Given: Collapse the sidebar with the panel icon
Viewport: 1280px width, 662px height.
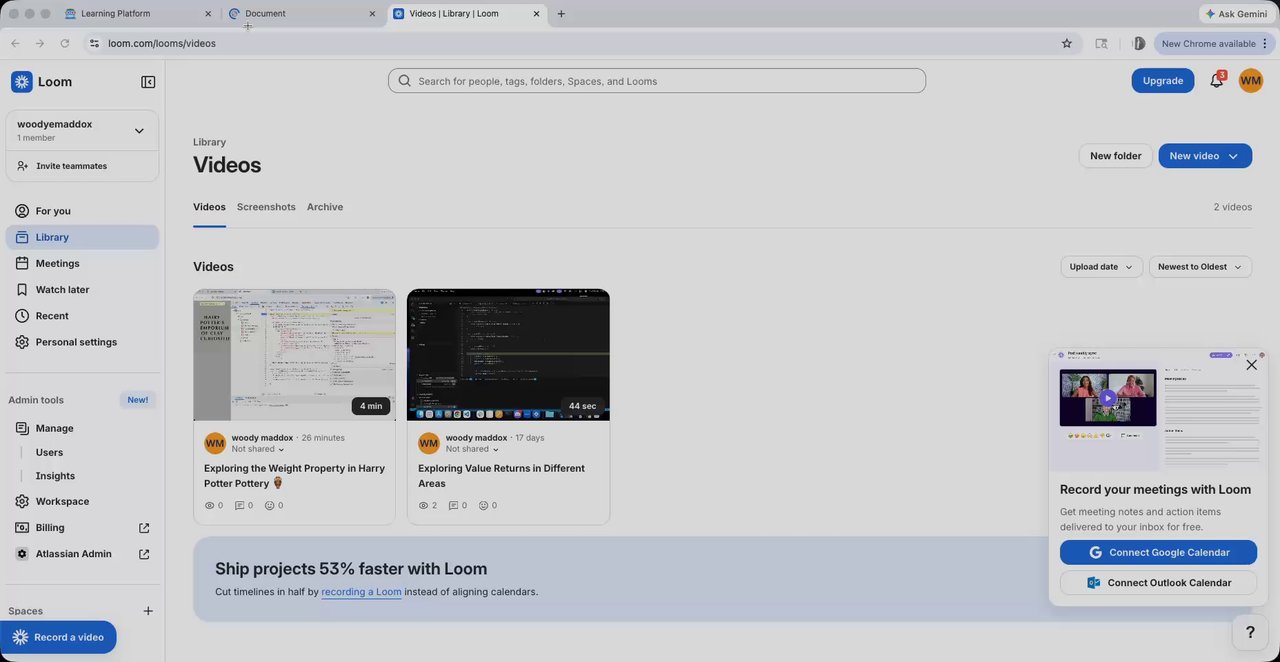Looking at the screenshot, I should 148,82.
